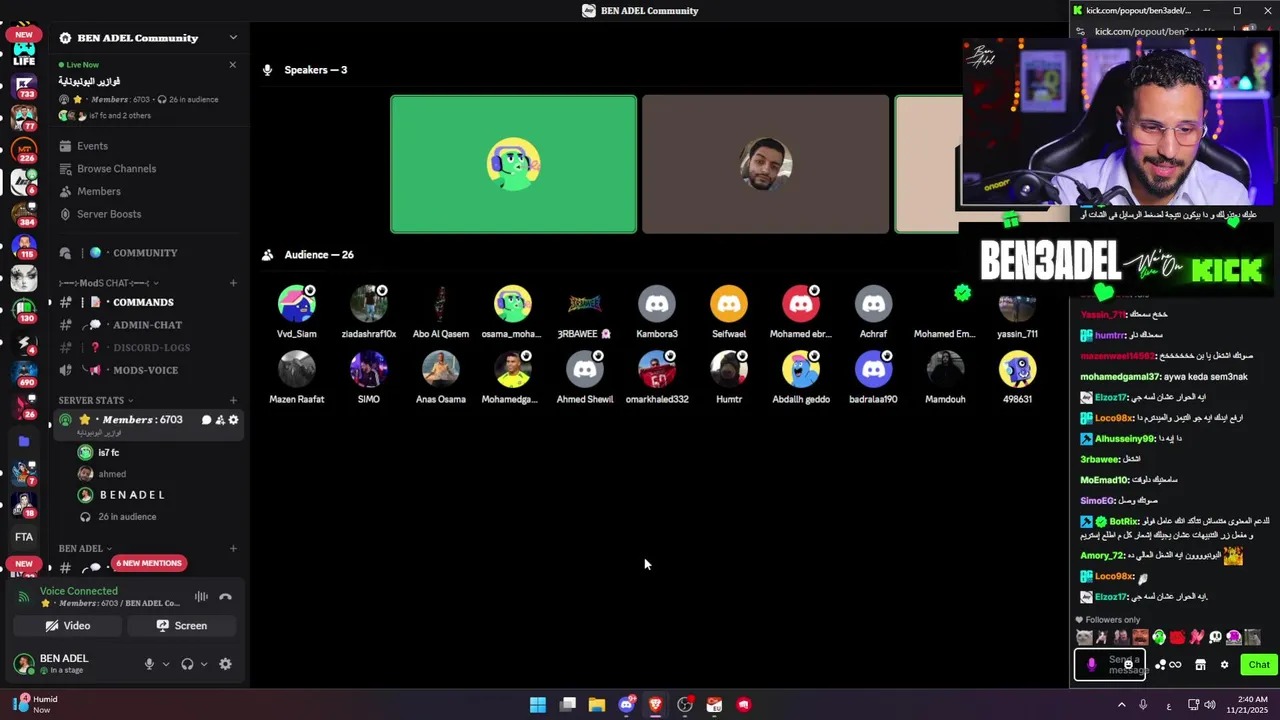Select green speaker tile on stage
This screenshot has height=720, width=1280.
click(513, 164)
